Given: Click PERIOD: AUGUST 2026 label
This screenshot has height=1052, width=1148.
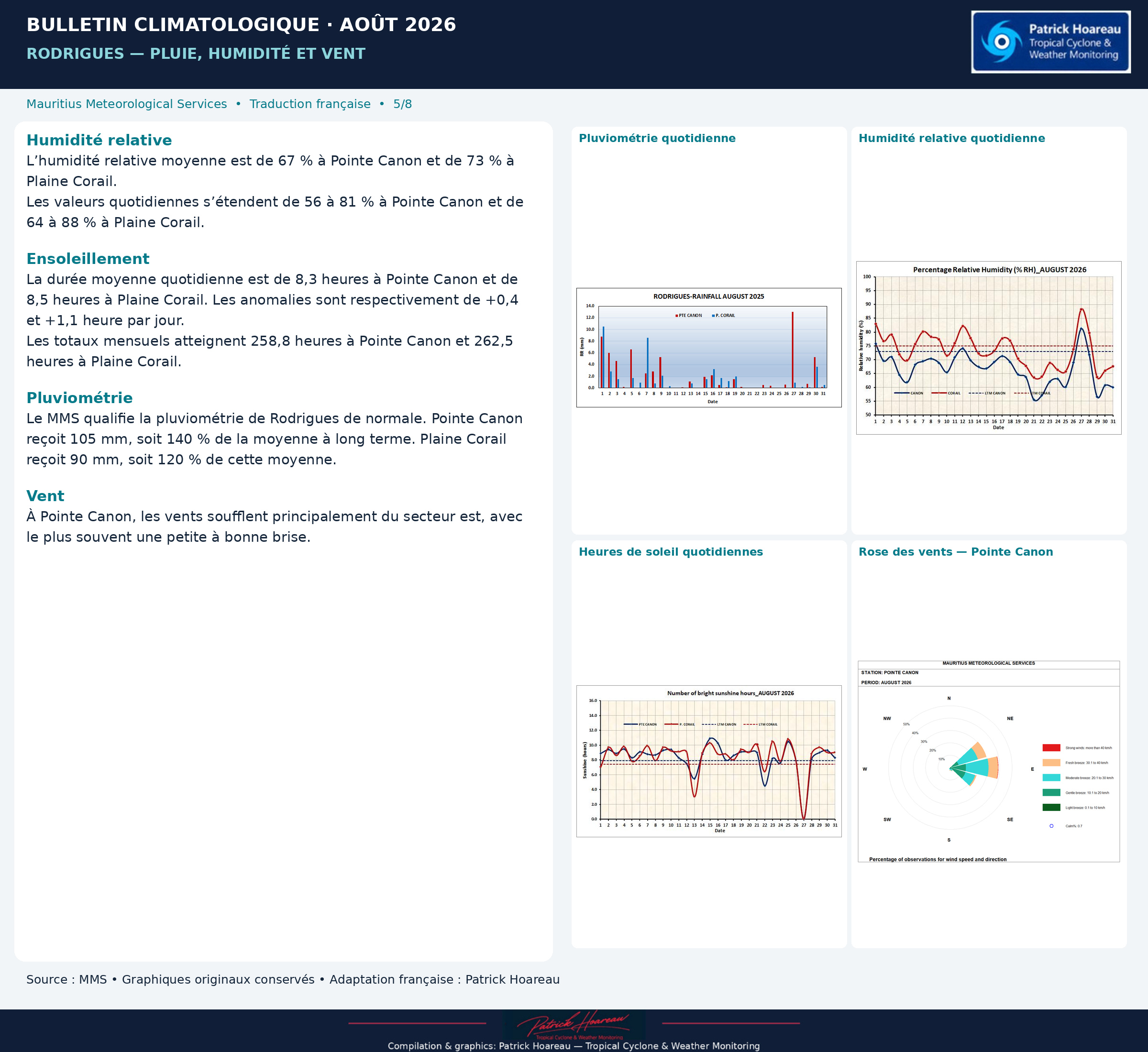Looking at the screenshot, I should pos(886,682).
